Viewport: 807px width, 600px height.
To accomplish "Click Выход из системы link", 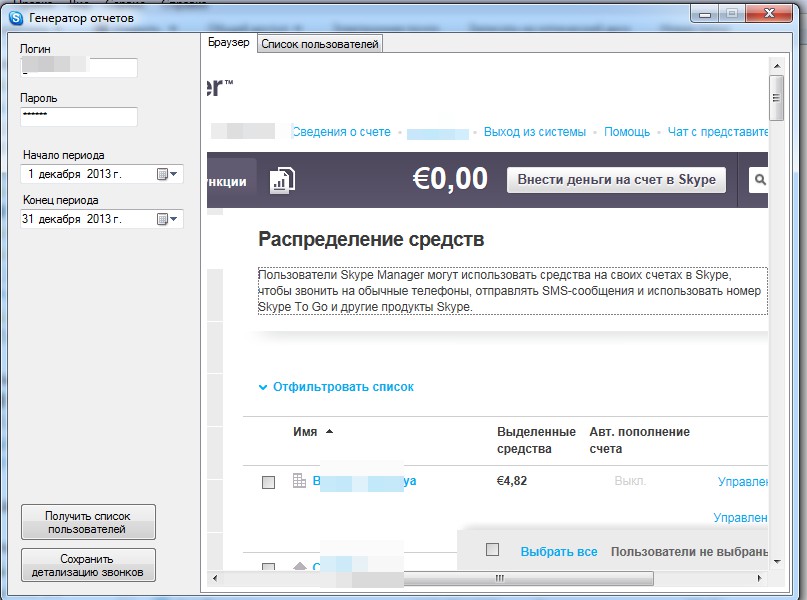I will [535, 132].
